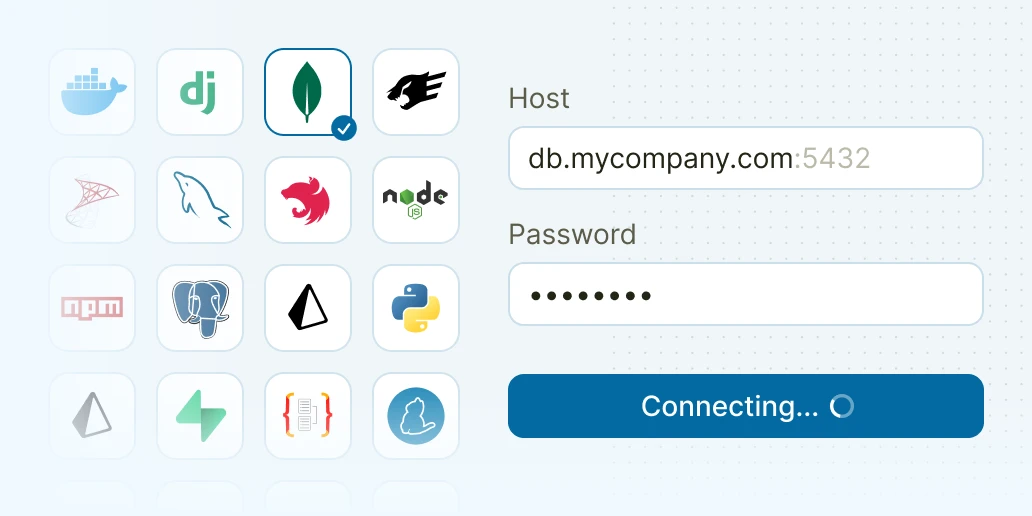Pick the black Prisma triangle tile
1032x516 pixels.
click(x=308, y=308)
